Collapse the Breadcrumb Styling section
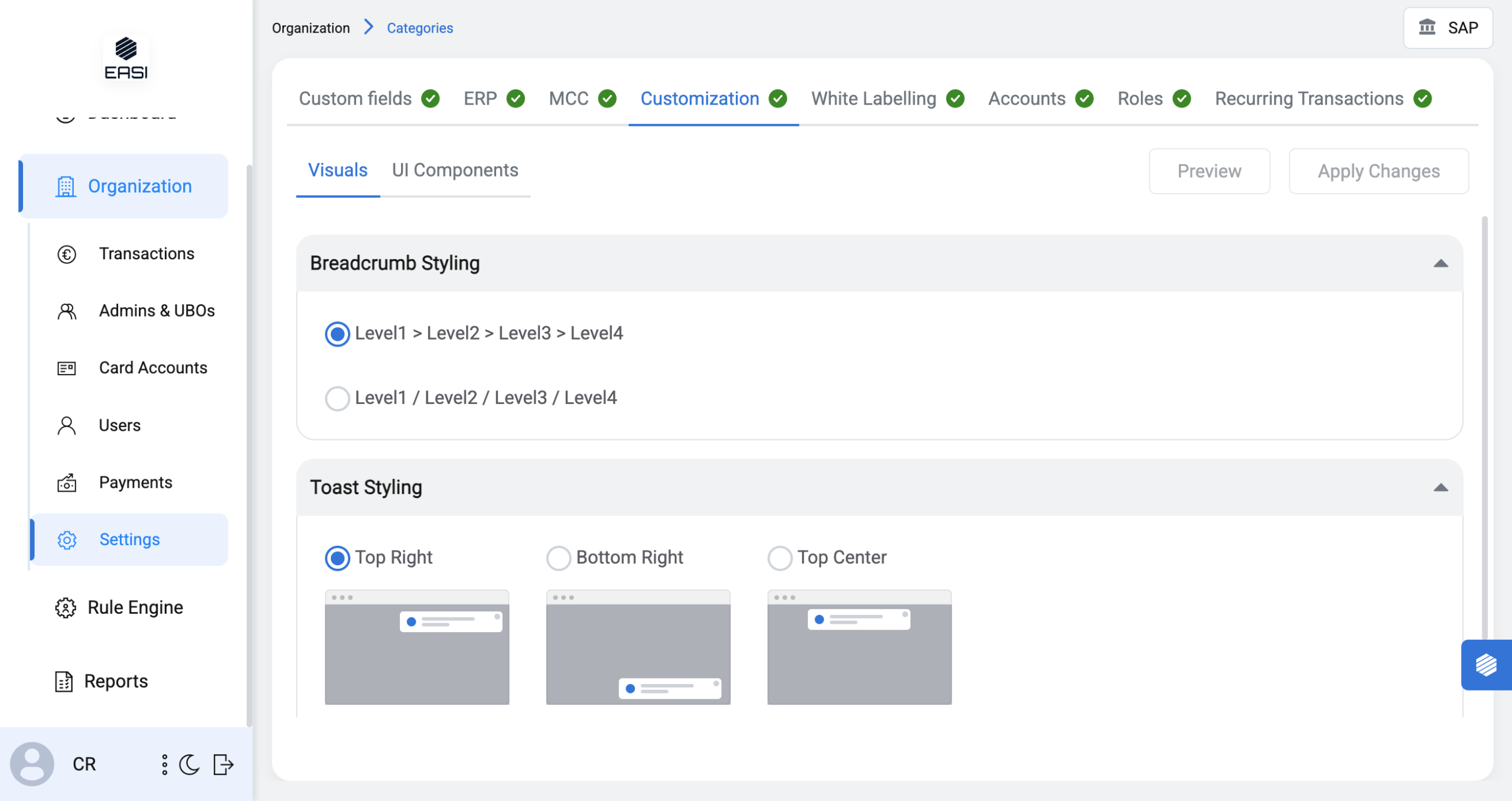Viewport: 1512px width, 801px height. tap(1441, 263)
